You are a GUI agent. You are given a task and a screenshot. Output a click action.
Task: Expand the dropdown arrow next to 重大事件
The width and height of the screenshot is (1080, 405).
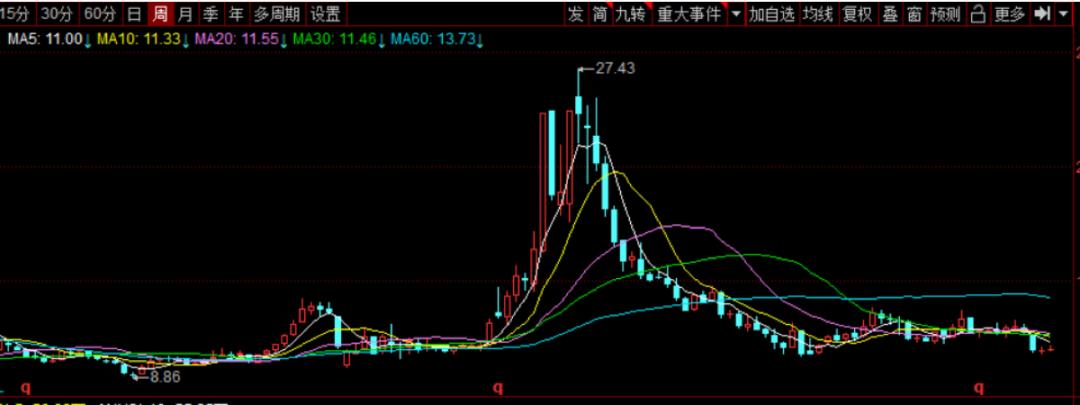pyautogui.click(x=736, y=14)
